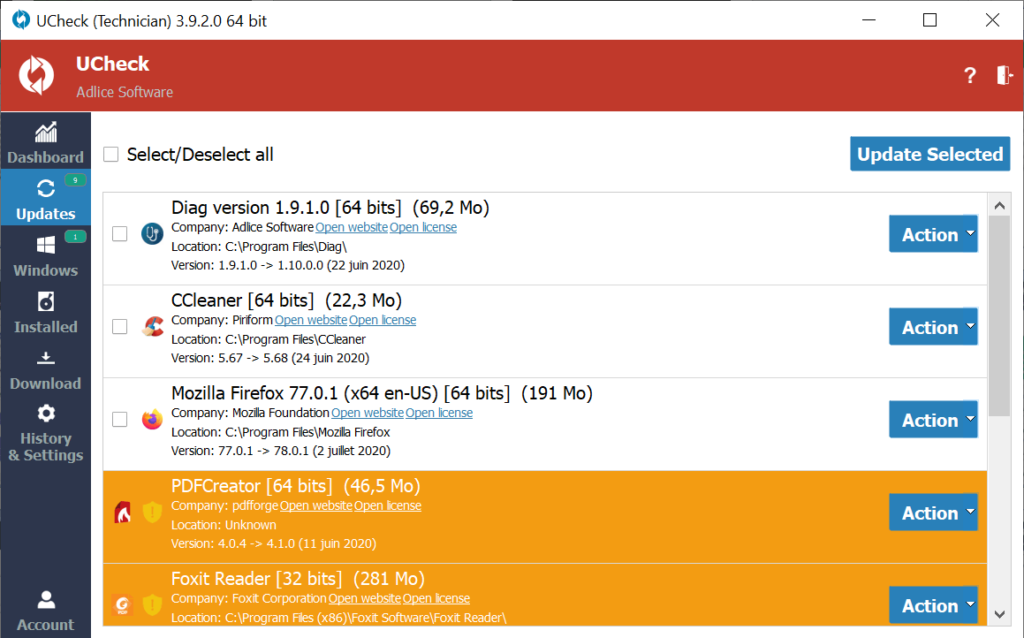This screenshot has height=638, width=1024.
Task: Tick the Mozilla Firefox update checkbox
Action: pos(120,420)
